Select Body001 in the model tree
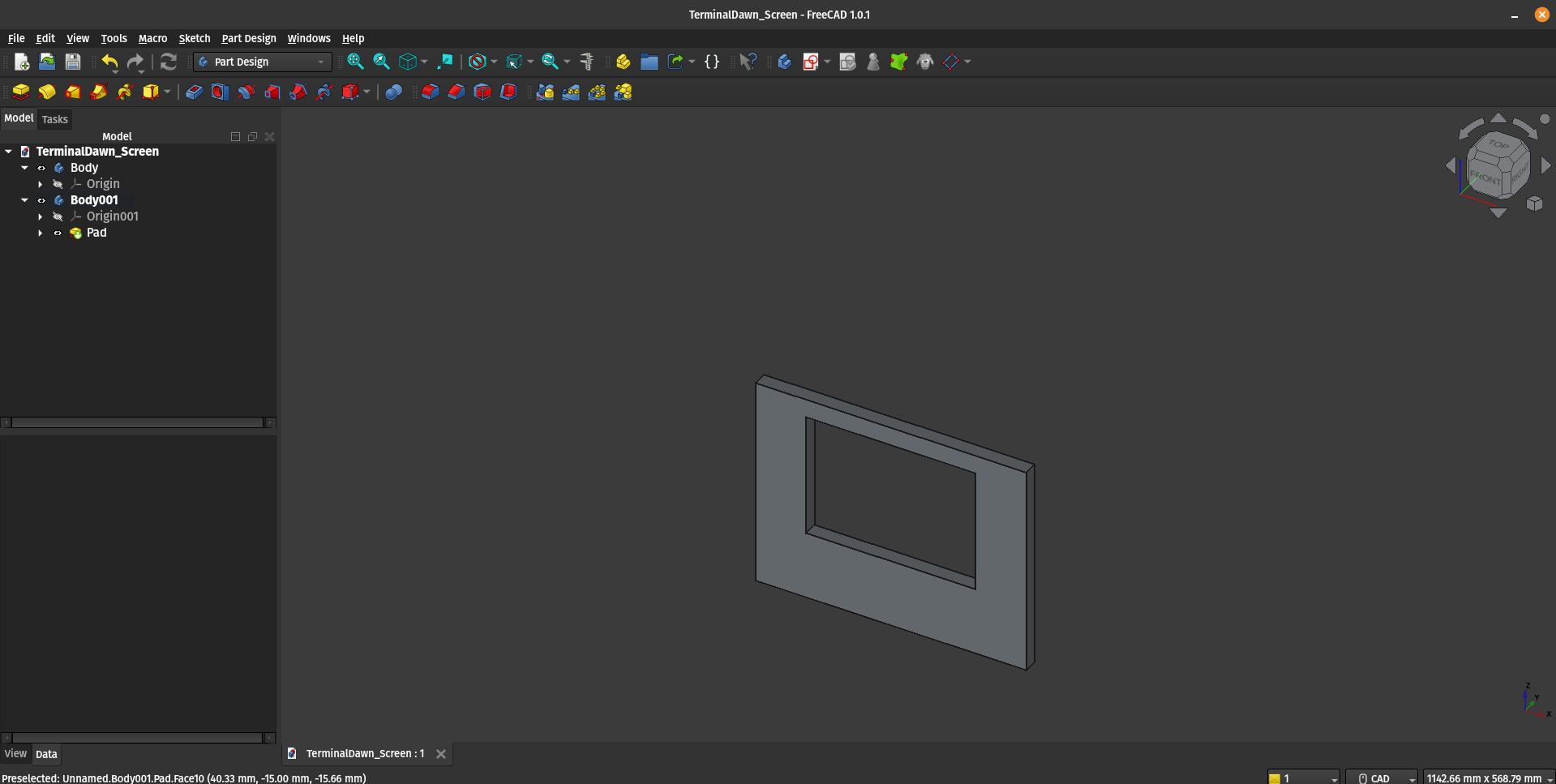Viewport: 1556px width, 784px height. coord(94,200)
